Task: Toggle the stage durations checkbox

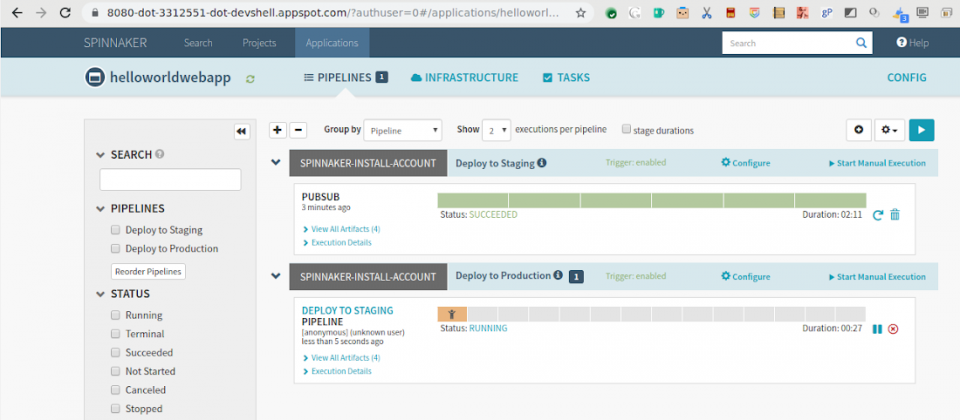Action: tap(626, 129)
